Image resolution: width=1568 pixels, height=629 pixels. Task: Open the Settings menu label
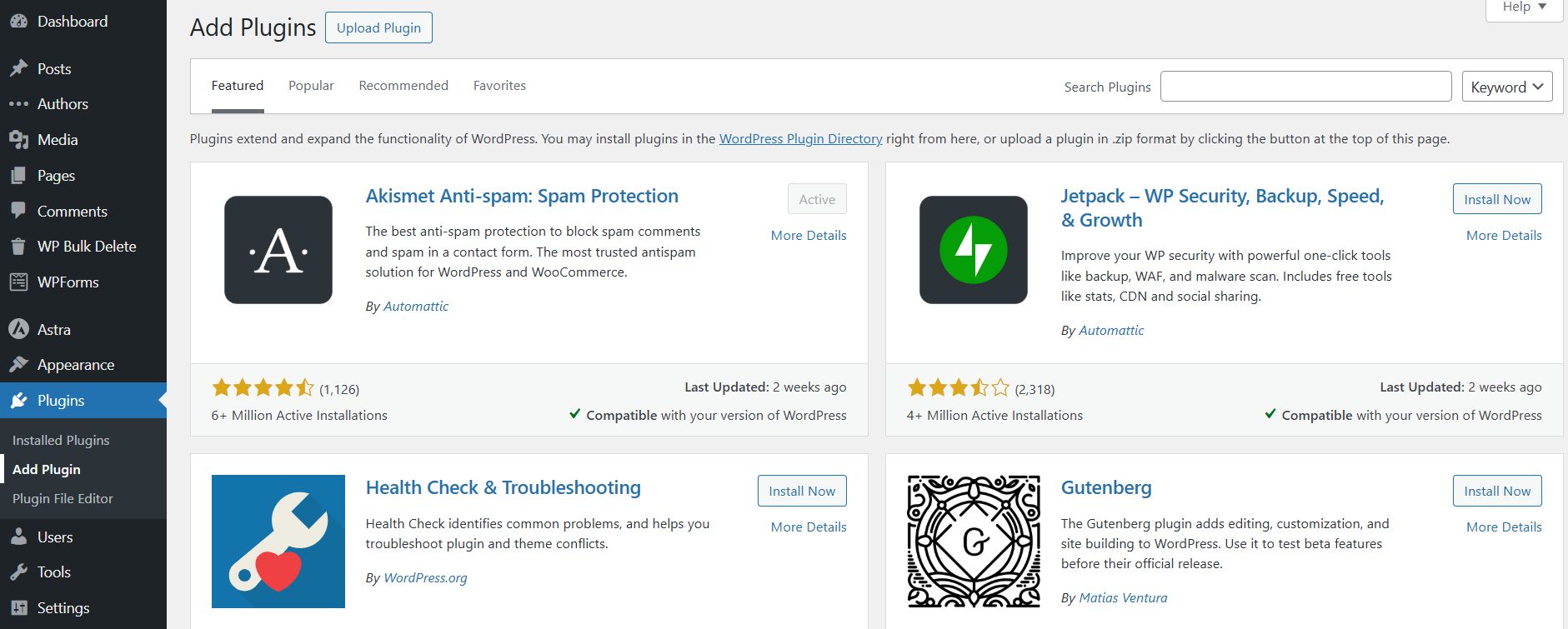tap(63, 608)
